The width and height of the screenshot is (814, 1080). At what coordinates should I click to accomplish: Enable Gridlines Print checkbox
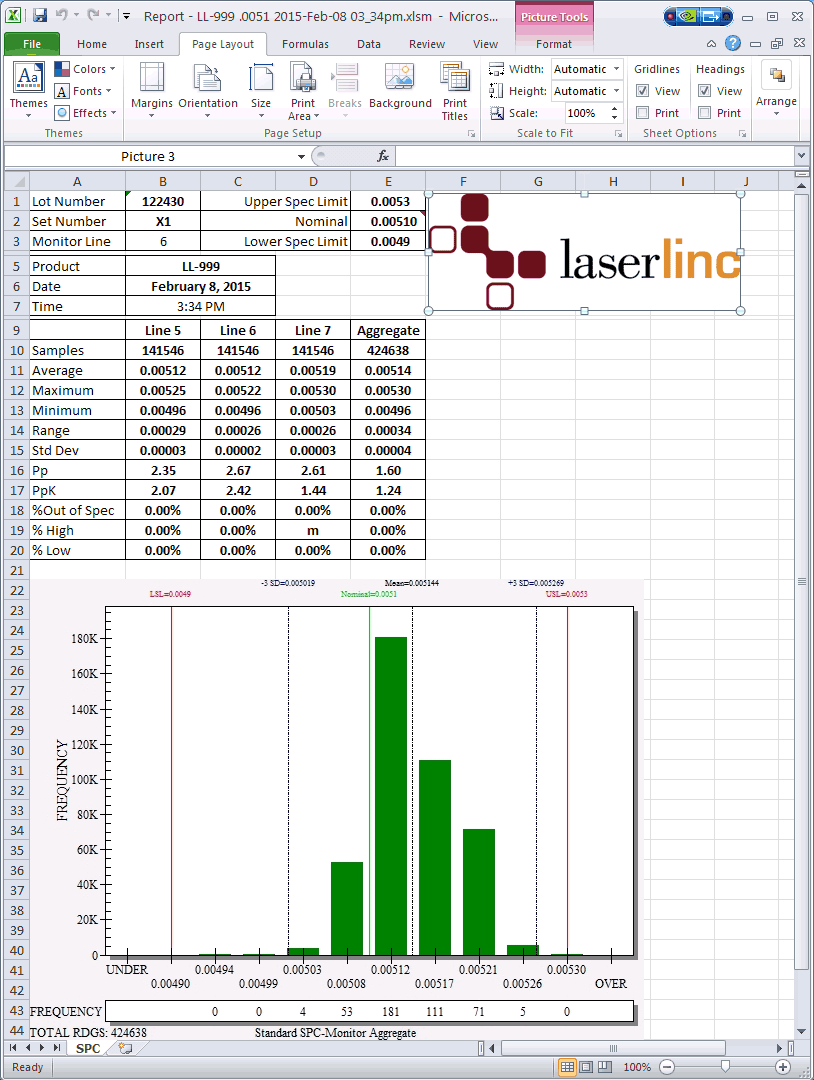643,113
